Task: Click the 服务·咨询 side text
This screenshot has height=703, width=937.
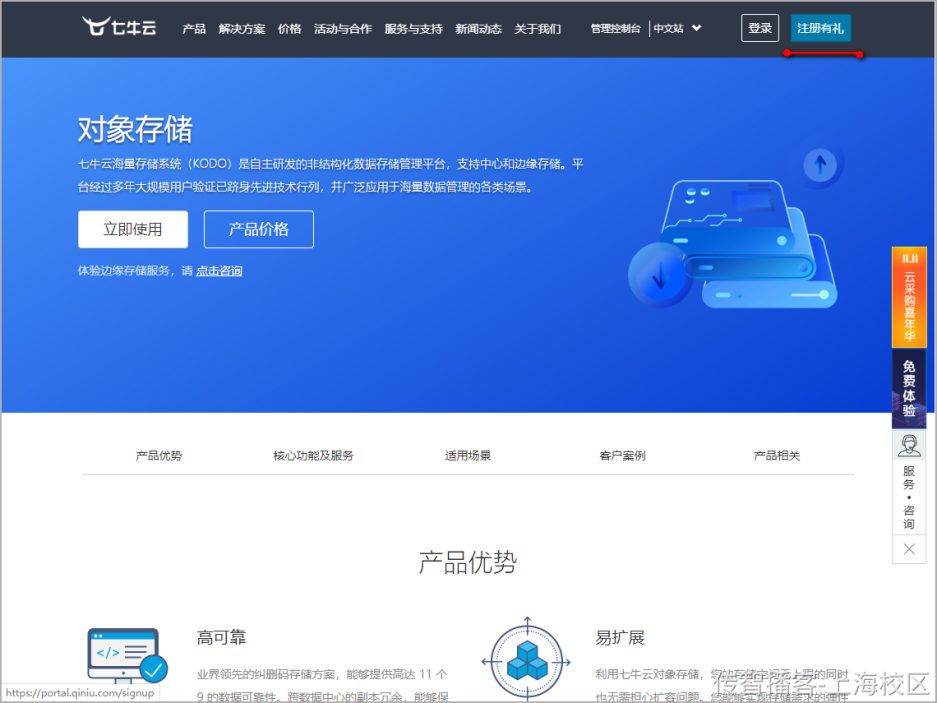Action: 909,497
